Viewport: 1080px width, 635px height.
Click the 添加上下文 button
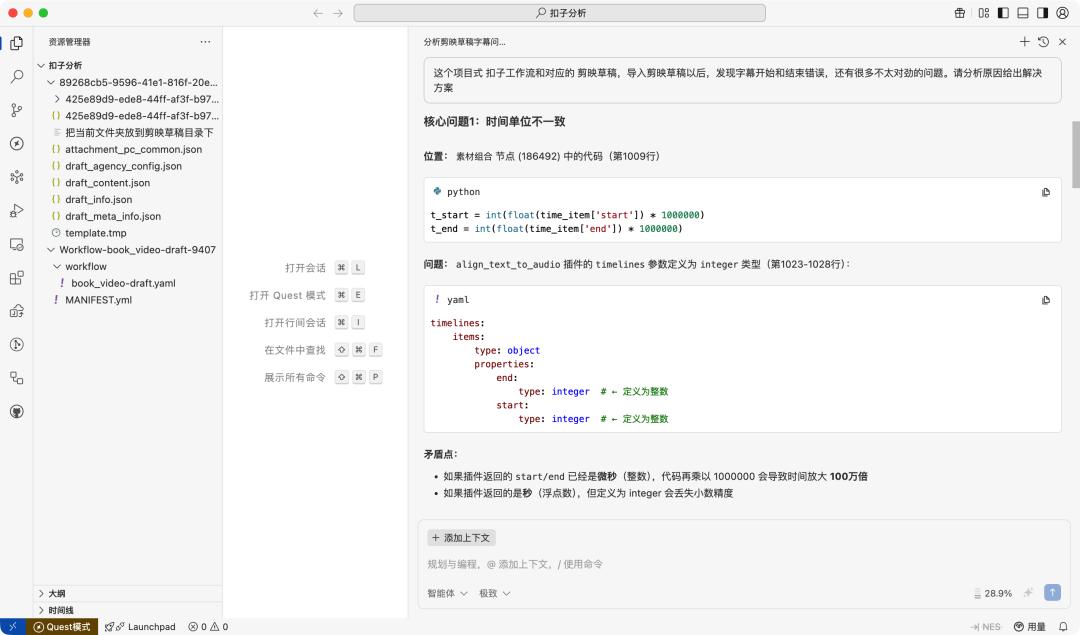pyautogui.click(x=461, y=538)
